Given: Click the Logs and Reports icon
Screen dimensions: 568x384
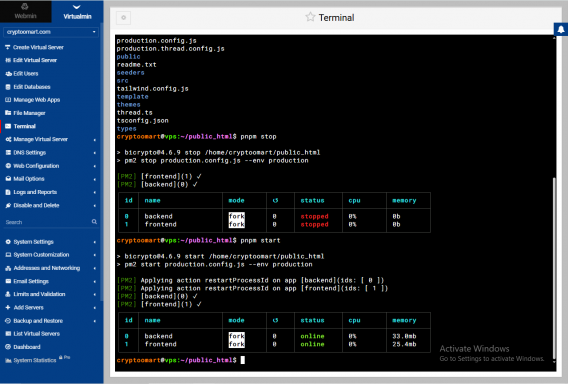Looking at the screenshot, I should tap(8, 192).
